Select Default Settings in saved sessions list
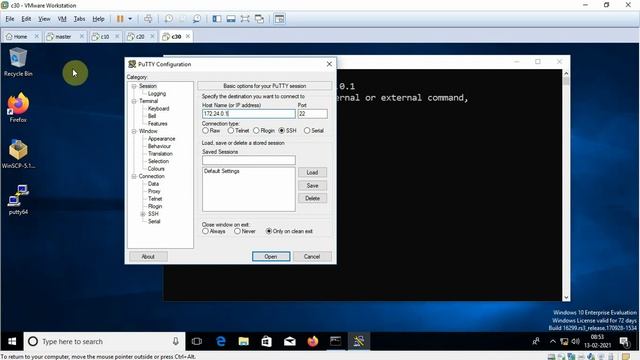 222,171
